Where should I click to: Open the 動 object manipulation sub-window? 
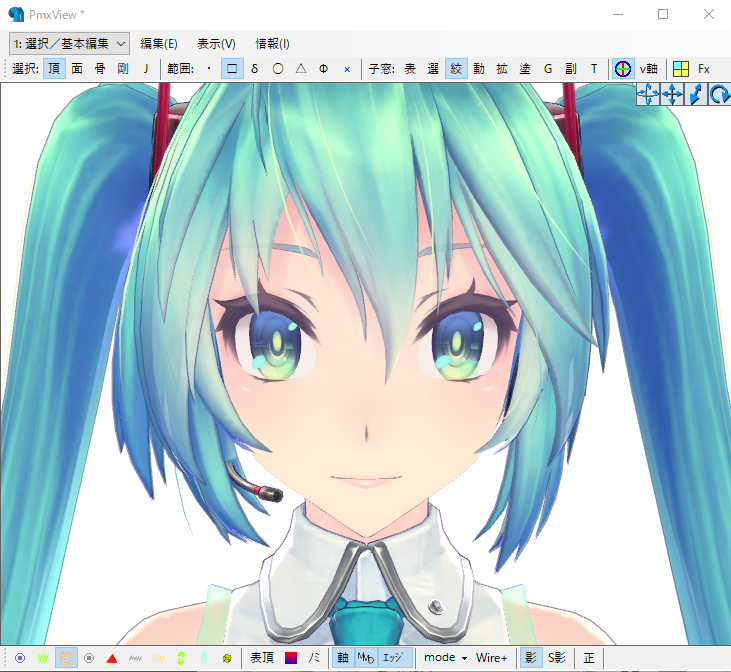pos(479,69)
